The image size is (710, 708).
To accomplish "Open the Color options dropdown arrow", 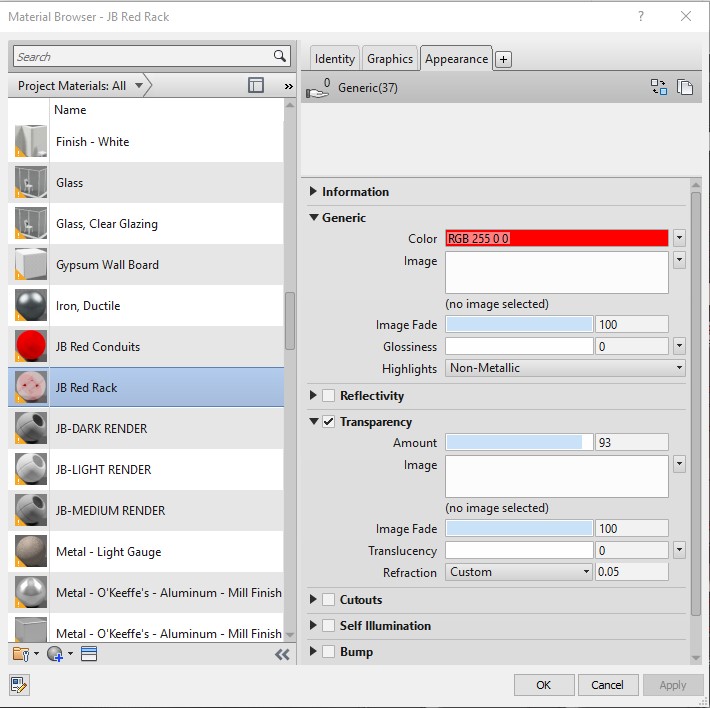I will click(x=679, y=238).
